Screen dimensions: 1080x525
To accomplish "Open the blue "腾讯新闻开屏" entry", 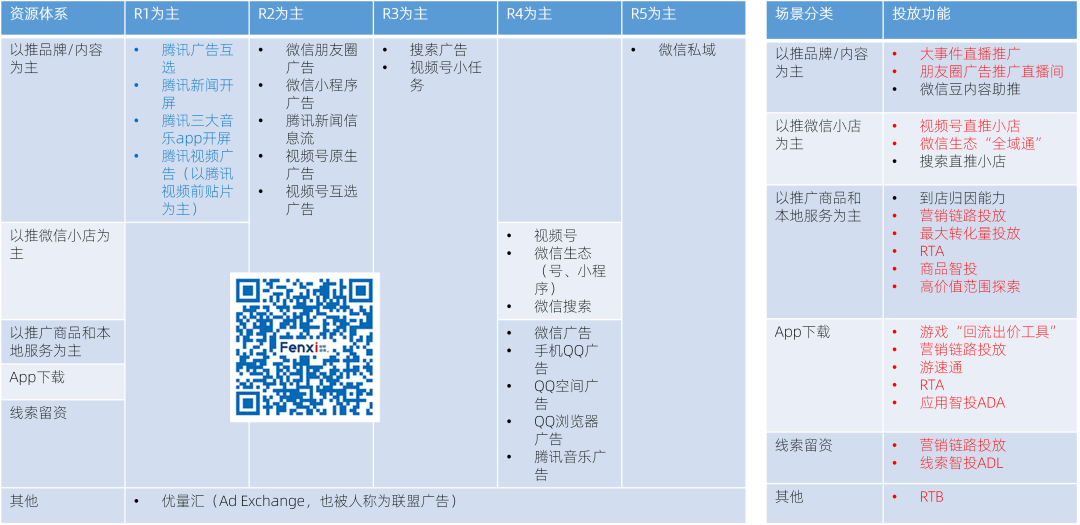I will pos(196,94).
